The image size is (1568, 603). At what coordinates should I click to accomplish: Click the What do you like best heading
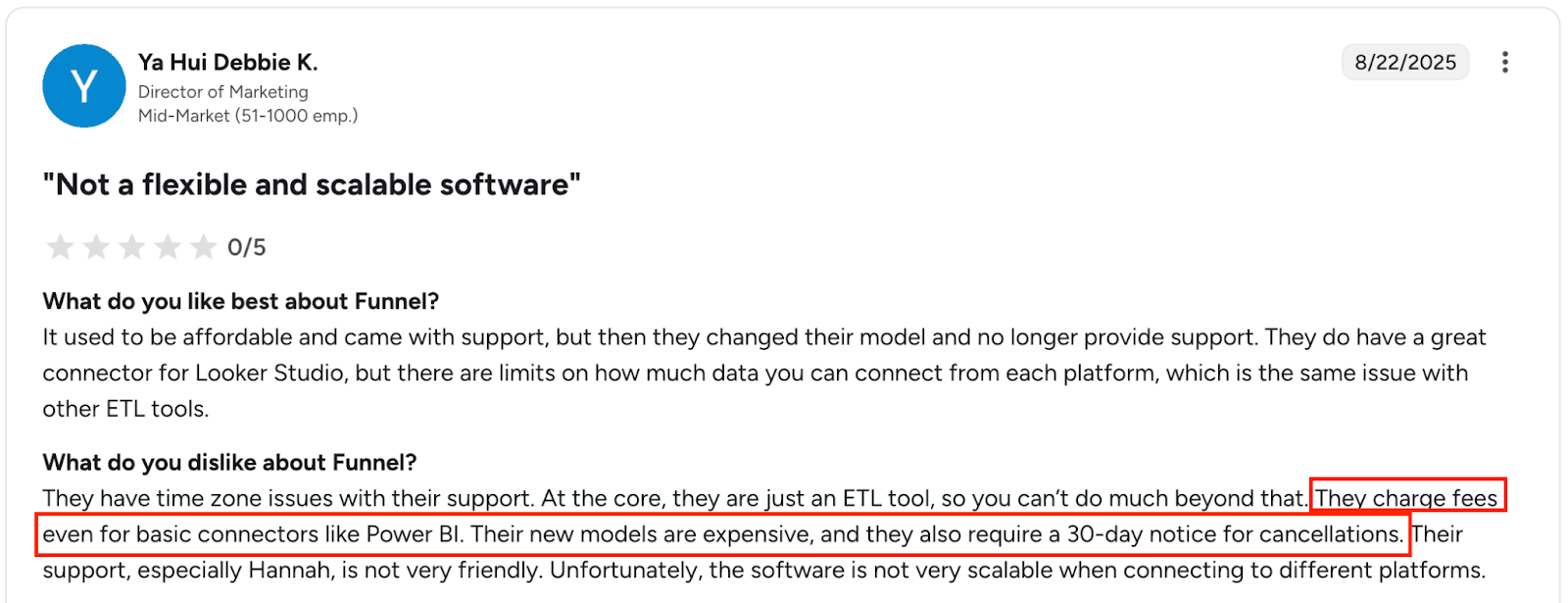[240, 301]
